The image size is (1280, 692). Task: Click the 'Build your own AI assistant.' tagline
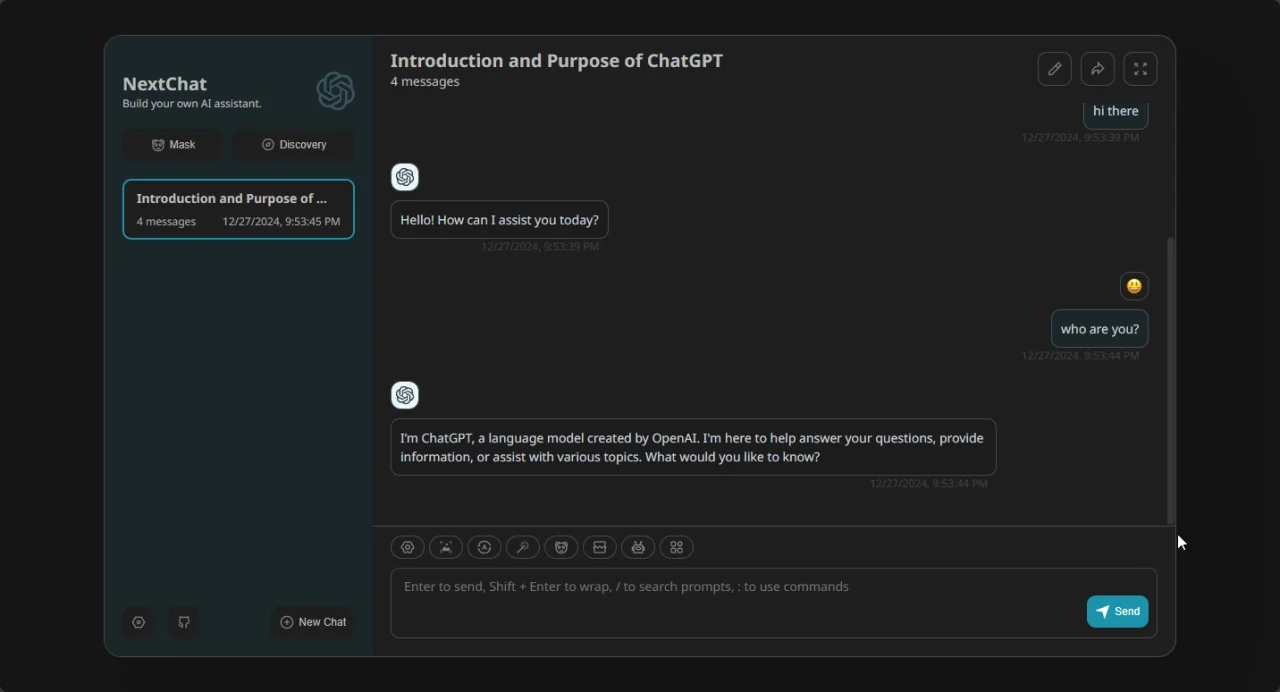pos(192,104)
